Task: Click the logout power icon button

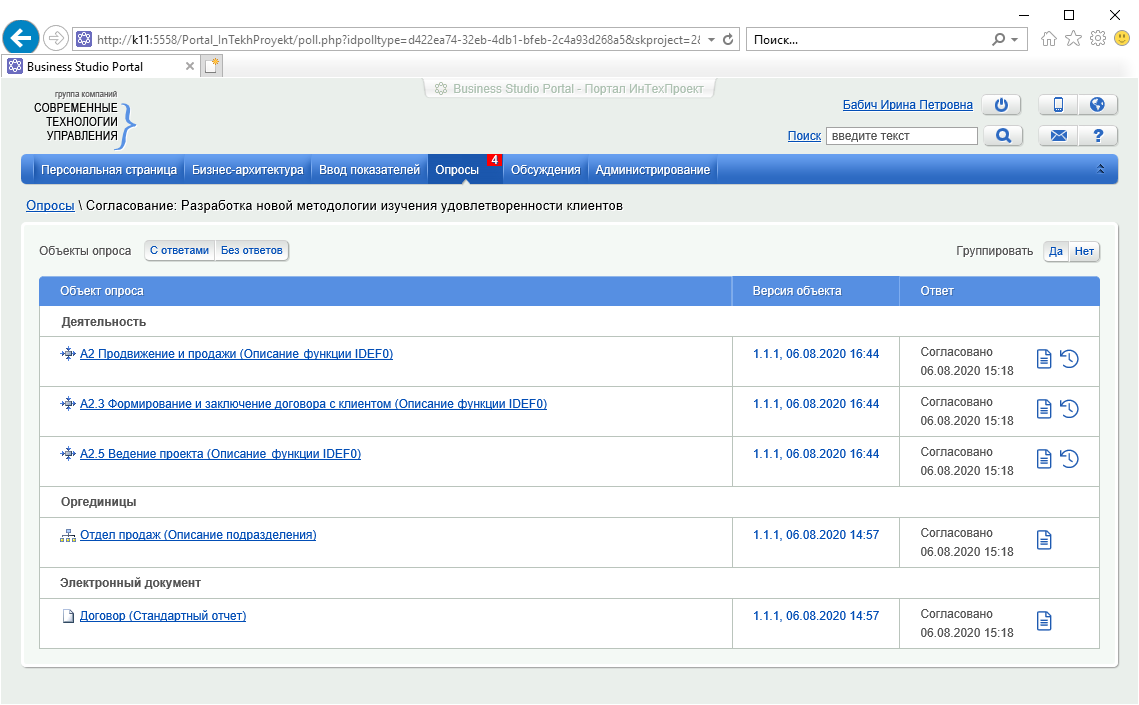Action: click(1001, 105)
